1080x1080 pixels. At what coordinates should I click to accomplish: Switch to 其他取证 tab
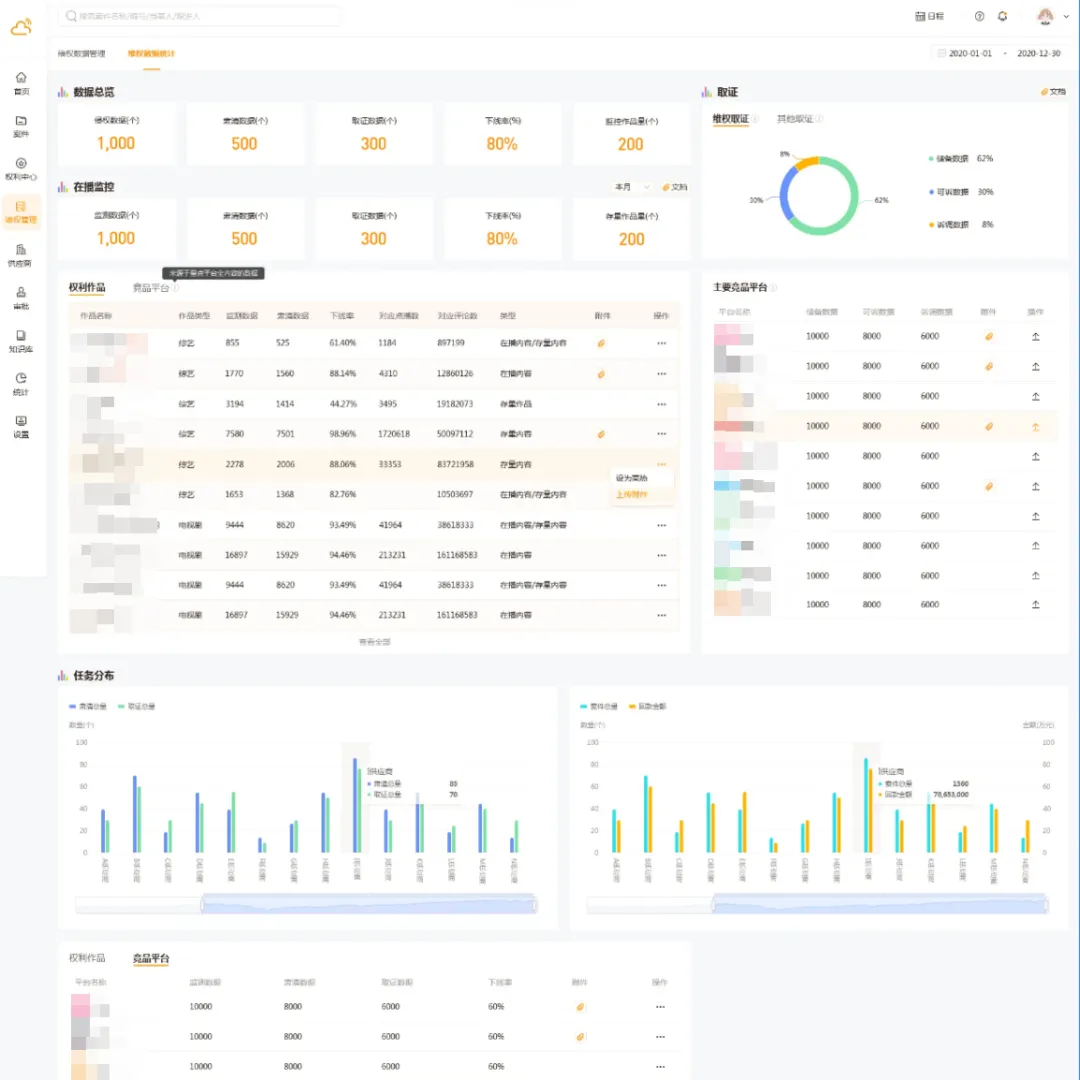click(795, 119)
